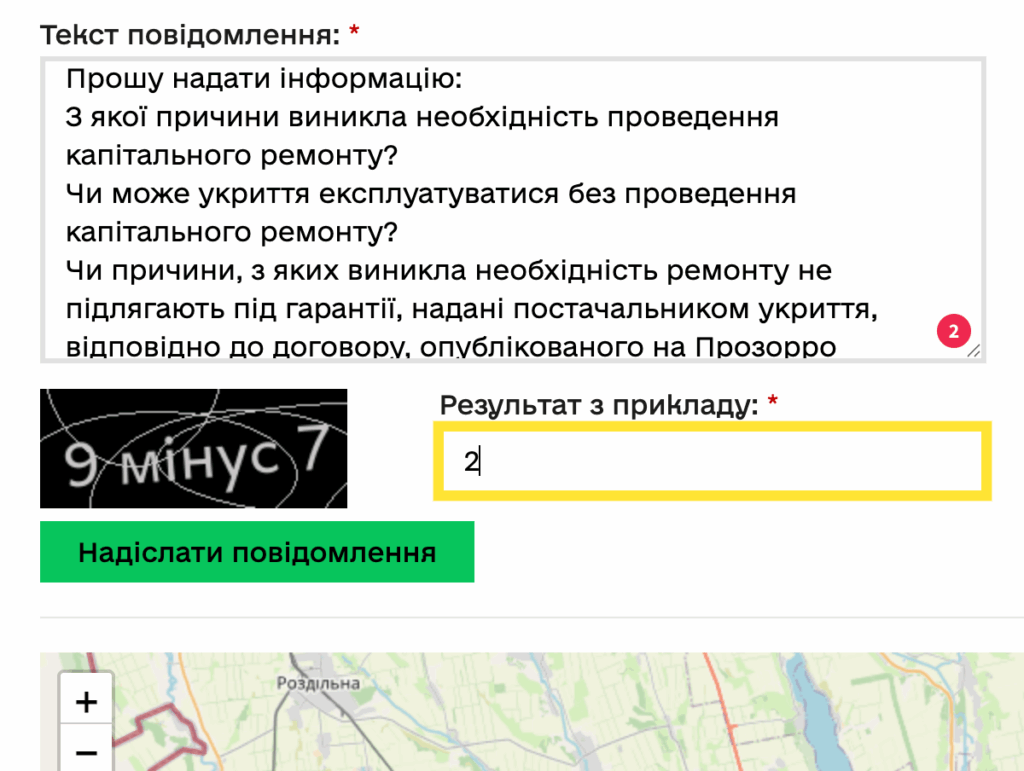The image size is (1024, 771).
Task: Click the 'Результат з прикладу:' label
Action: (x=599, y=405)
